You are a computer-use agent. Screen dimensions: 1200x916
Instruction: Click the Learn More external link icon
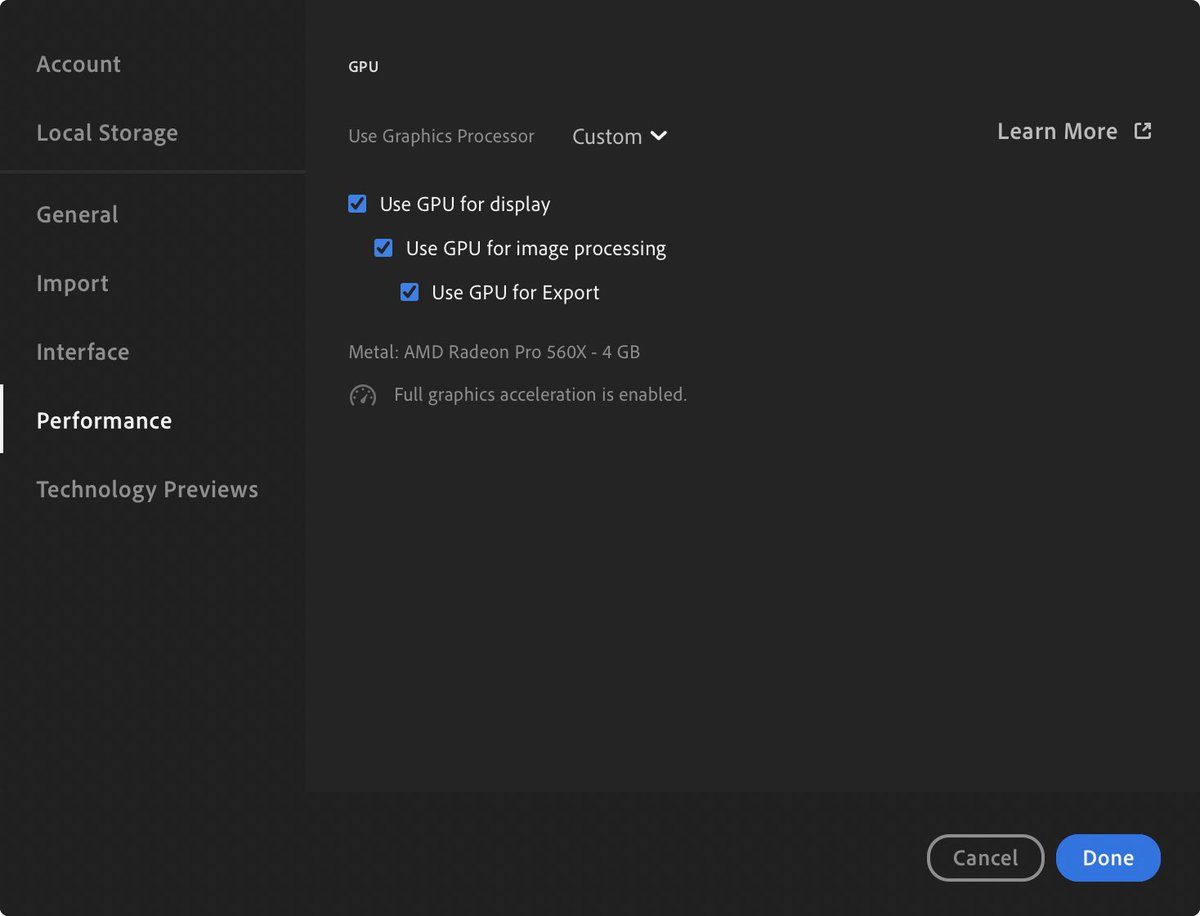1142,130
